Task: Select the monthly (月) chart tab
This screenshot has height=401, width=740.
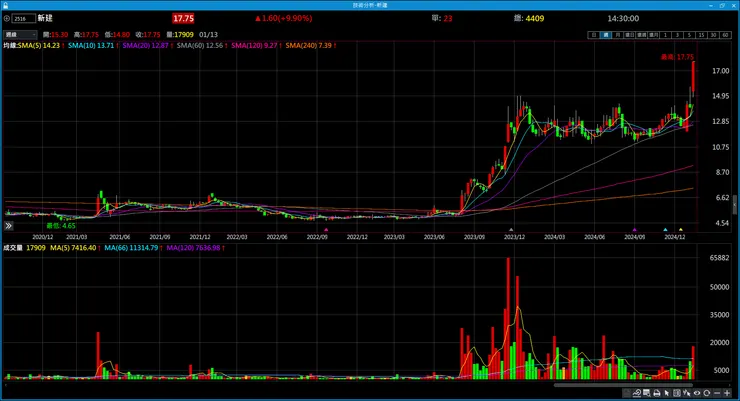Action: click(617, 35)
